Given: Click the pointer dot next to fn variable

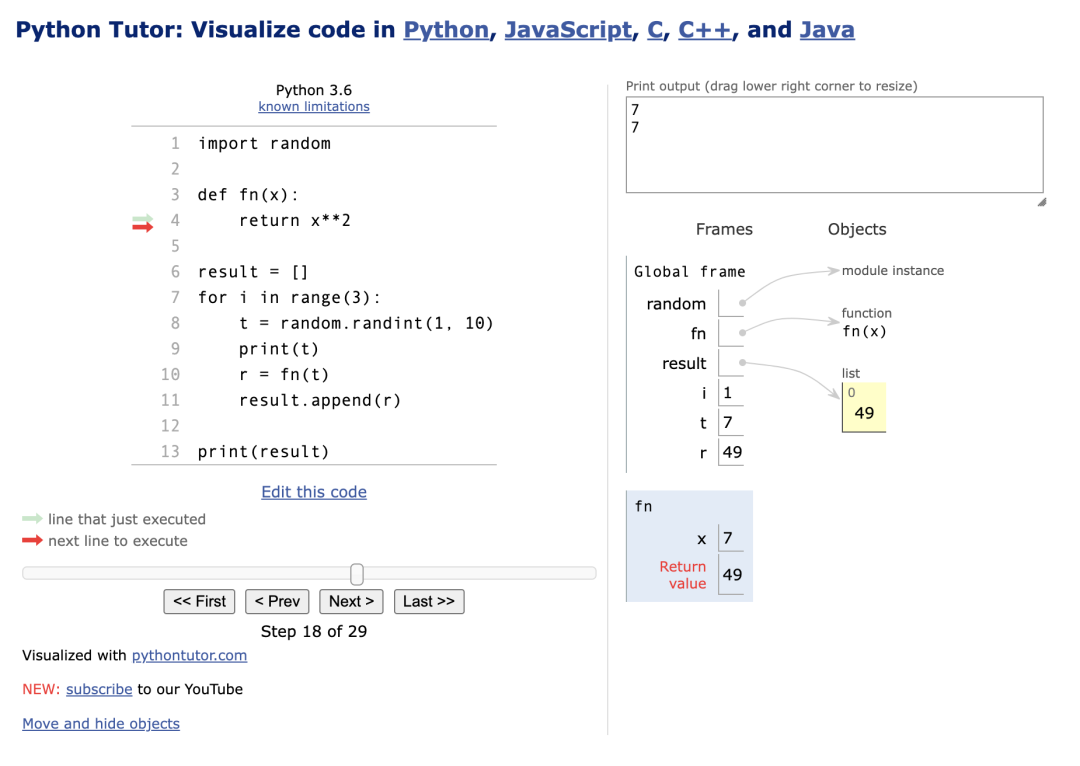Looking at the screenshot, I should point(742,333).
